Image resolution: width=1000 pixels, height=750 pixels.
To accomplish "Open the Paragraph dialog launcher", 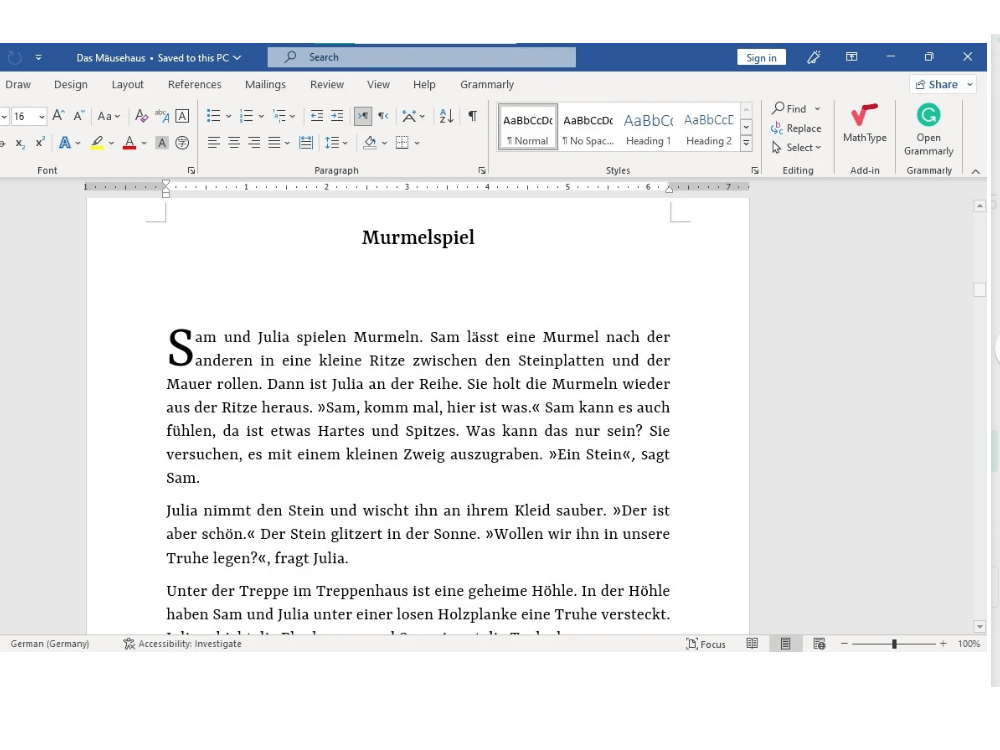I will pos(482,170).
